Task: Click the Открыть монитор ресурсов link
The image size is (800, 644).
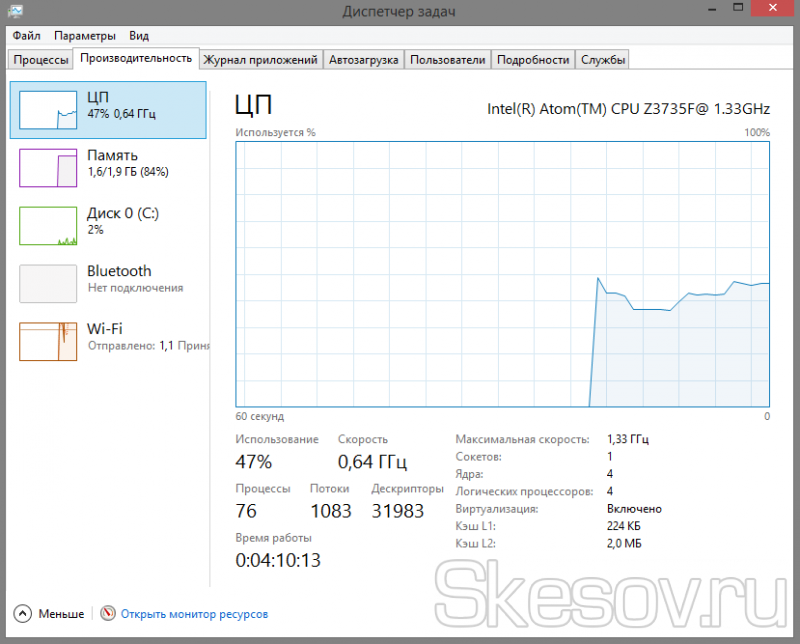Action: pyautogui.click(x=194, y=614)
